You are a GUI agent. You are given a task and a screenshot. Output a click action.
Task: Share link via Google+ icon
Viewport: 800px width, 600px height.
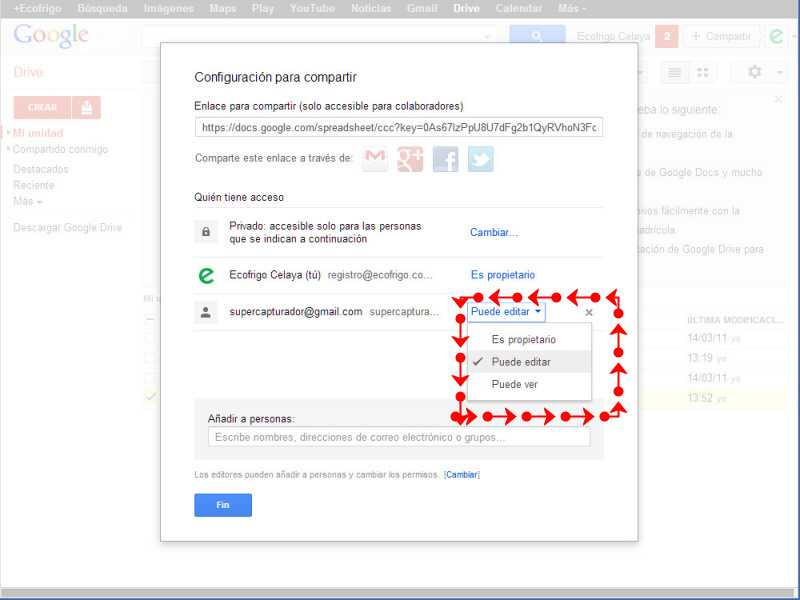pos(410,159)
